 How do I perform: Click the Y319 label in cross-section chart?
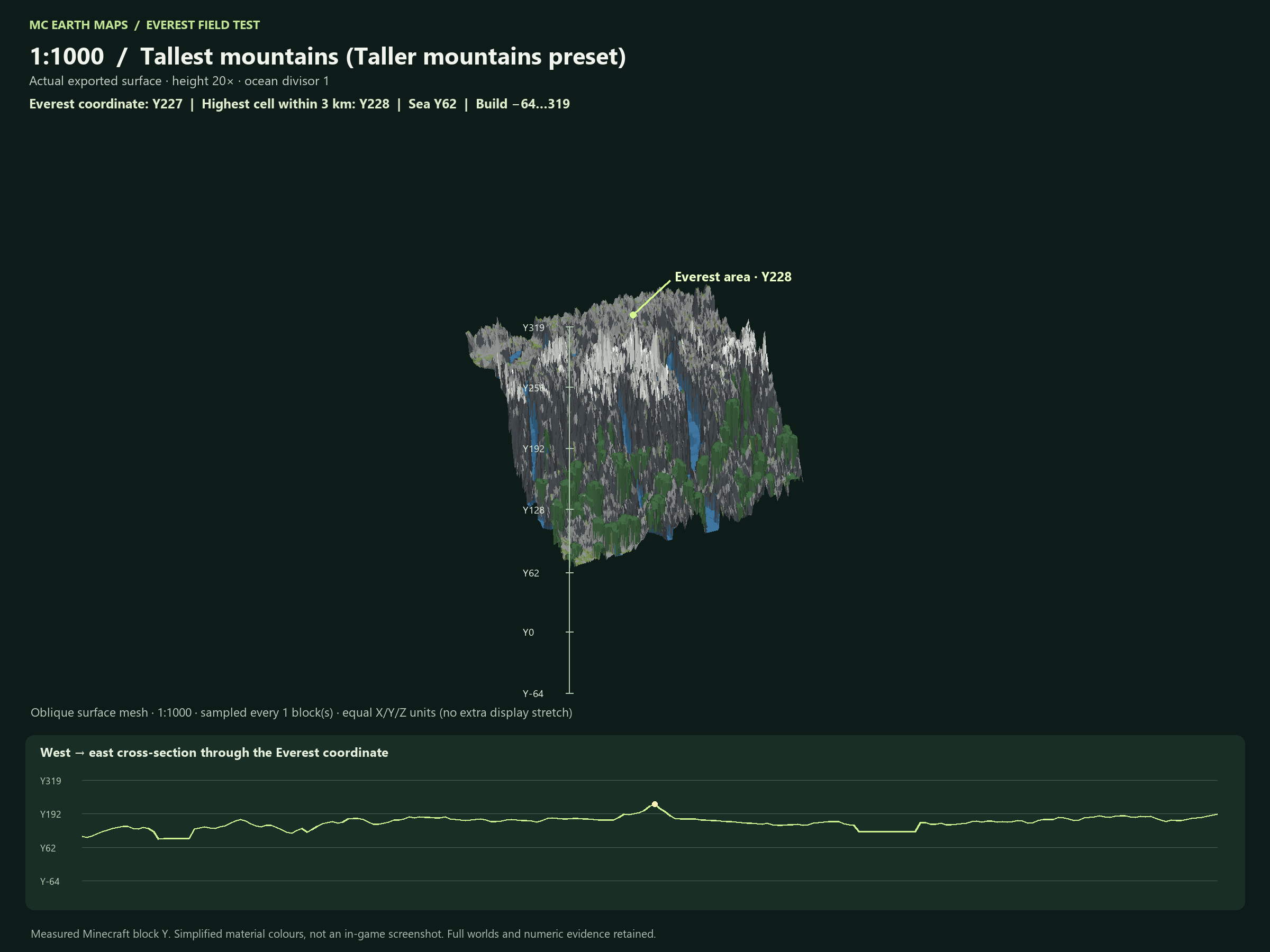pyautogui.click(x=50, y=781)
